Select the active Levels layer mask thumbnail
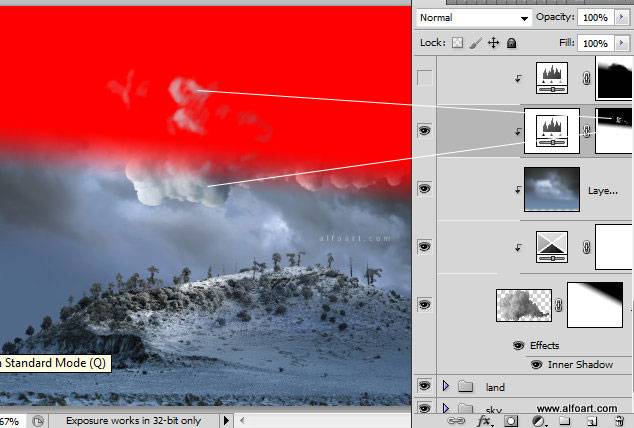 click(x=614, y=131)
